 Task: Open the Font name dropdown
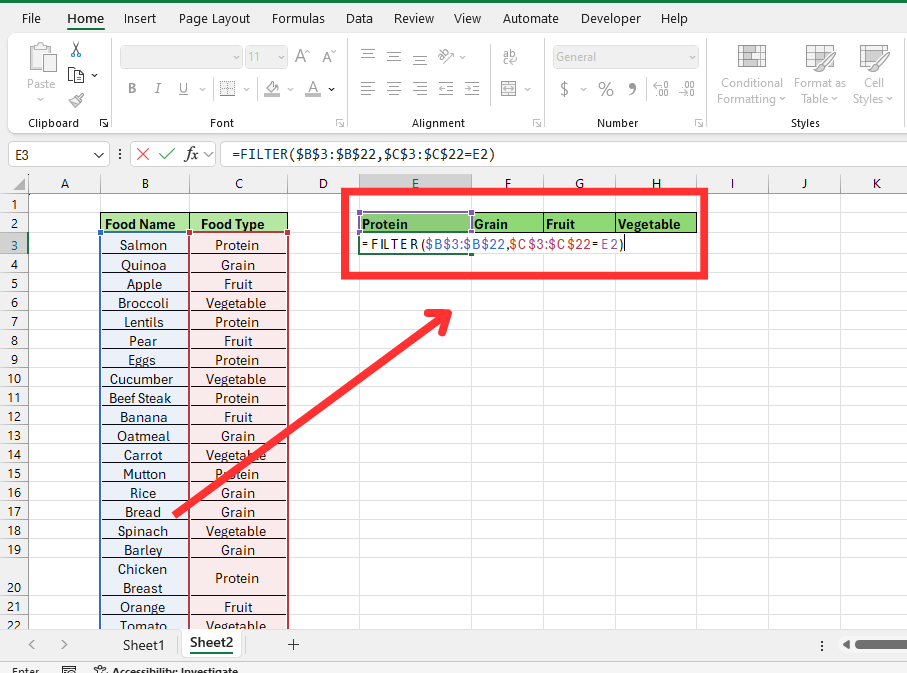(x=236, y=57)
